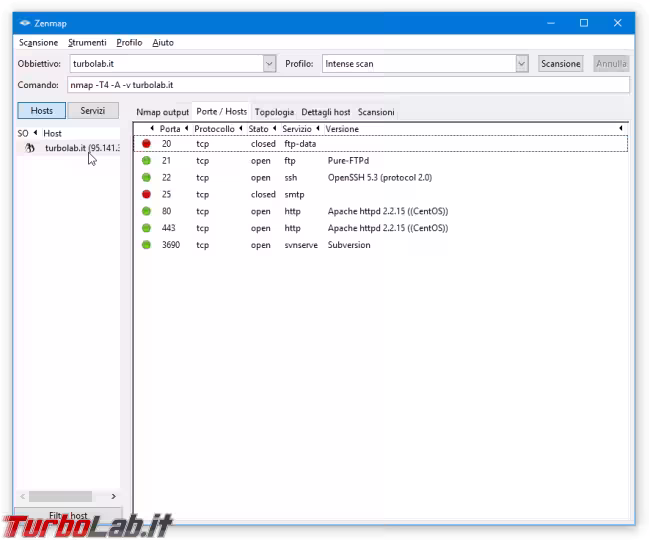The height and width of the screenshot is (540, 650).
Task: Sort by the Versione column header
Action: pos(342,129)
